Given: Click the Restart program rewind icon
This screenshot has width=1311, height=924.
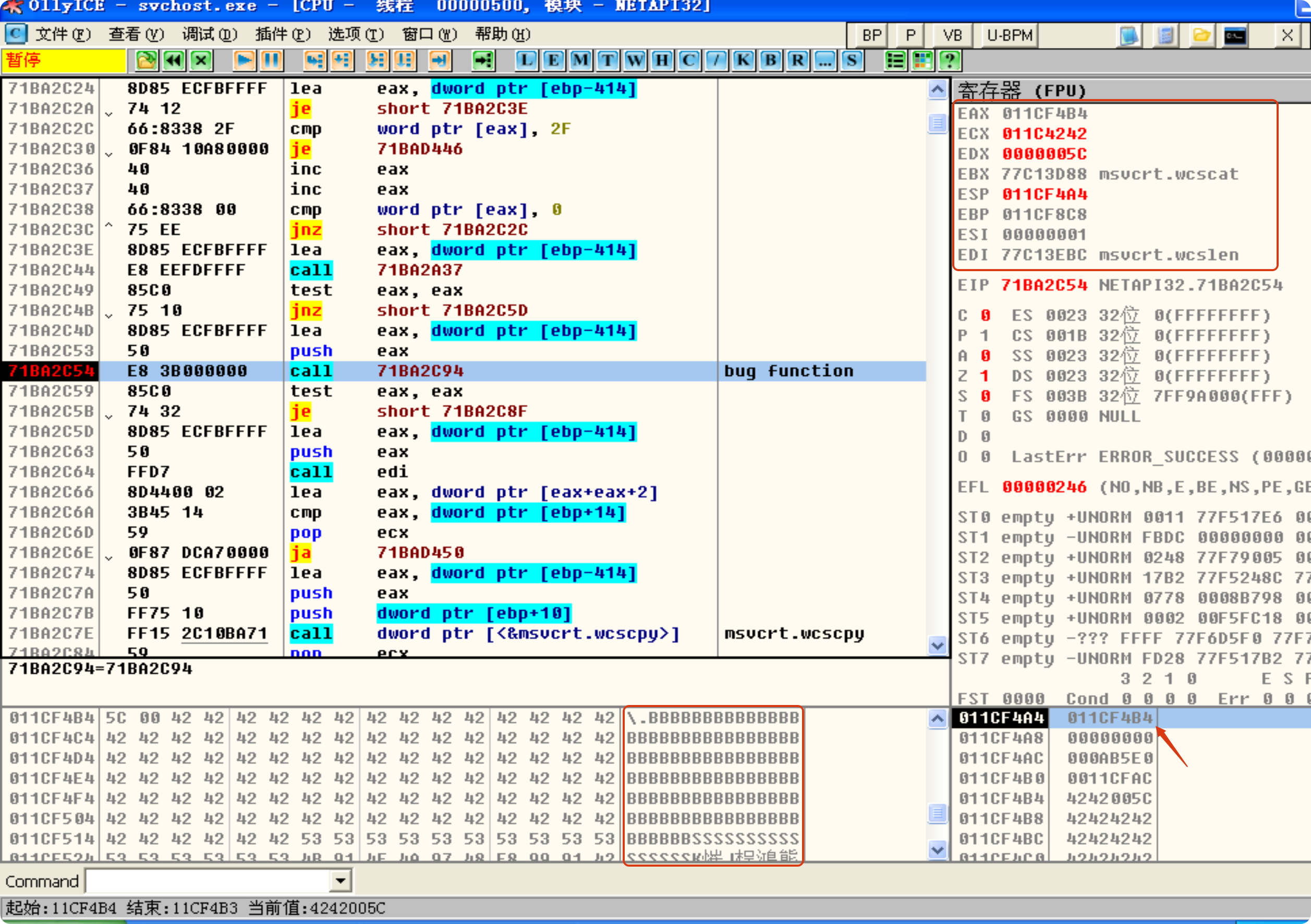Looking at the screenshot, I should click(174, 60).
